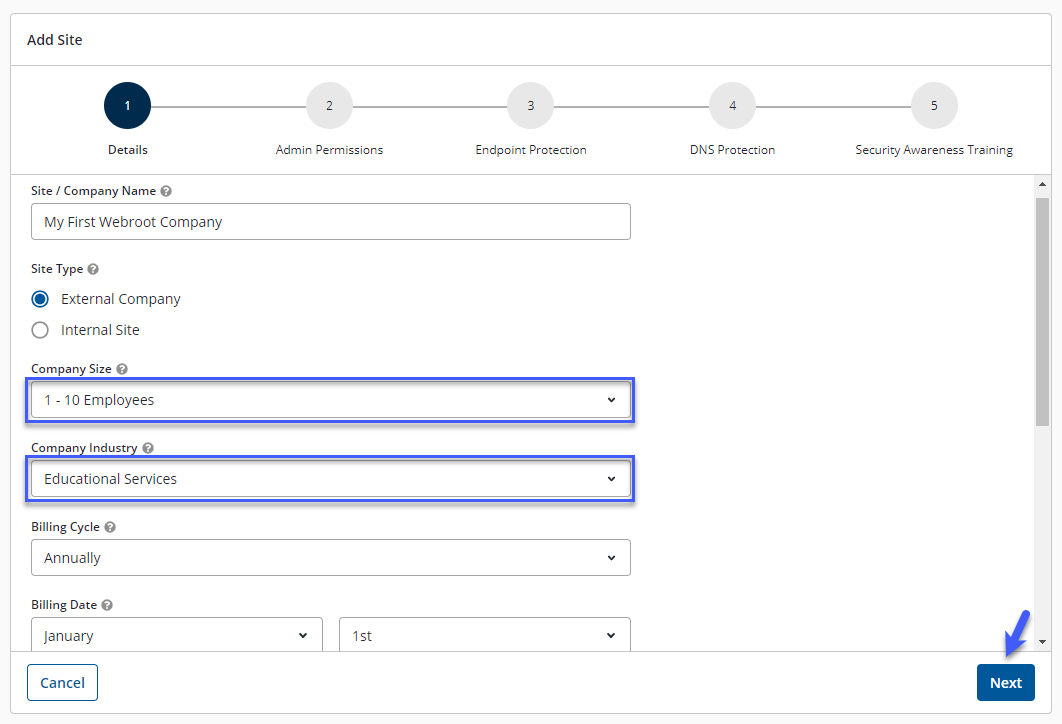Click the Next button
This screenshot has width=1062, height=724.
1005,683
